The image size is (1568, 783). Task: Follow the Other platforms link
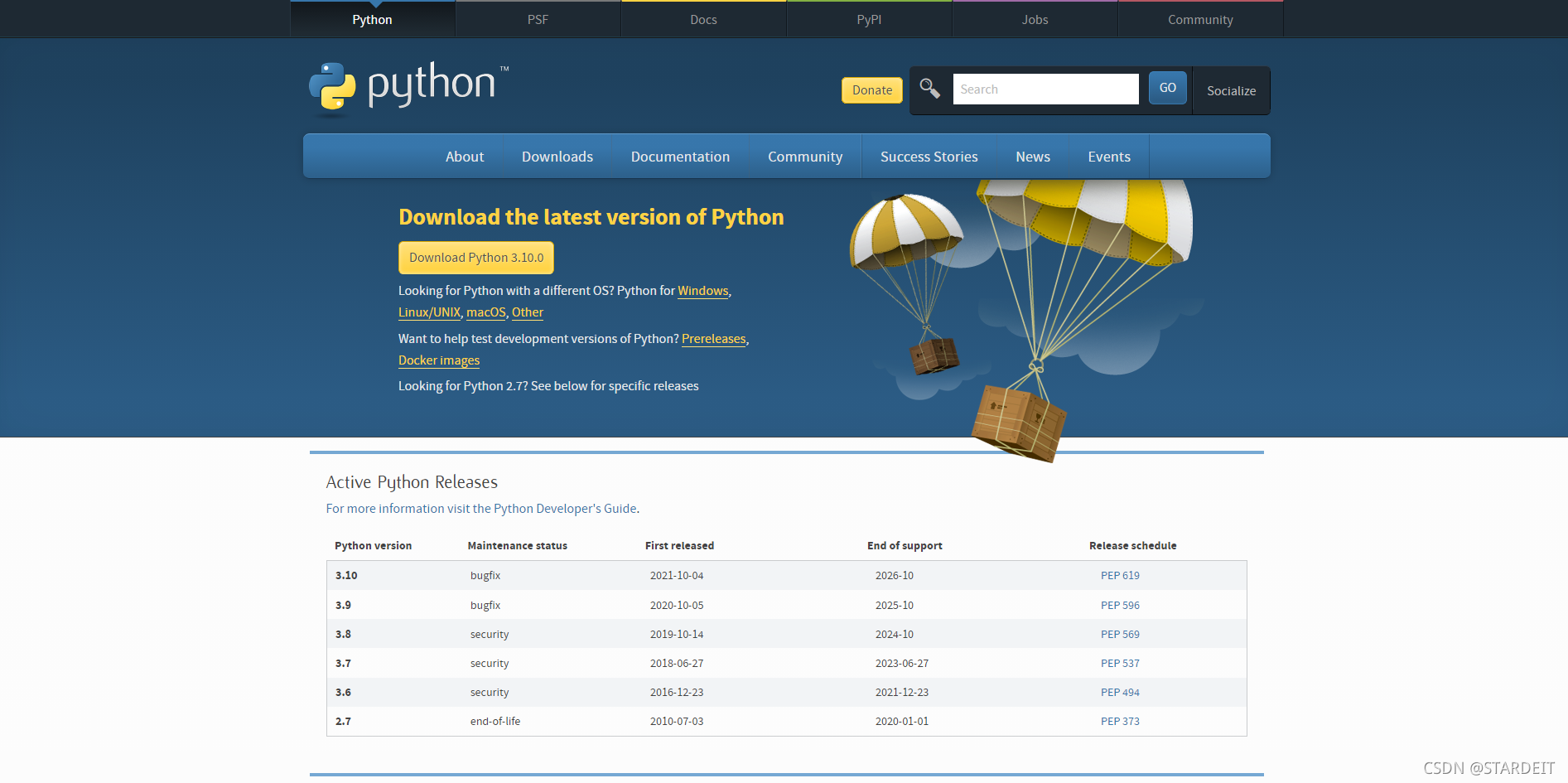point(528,312)
